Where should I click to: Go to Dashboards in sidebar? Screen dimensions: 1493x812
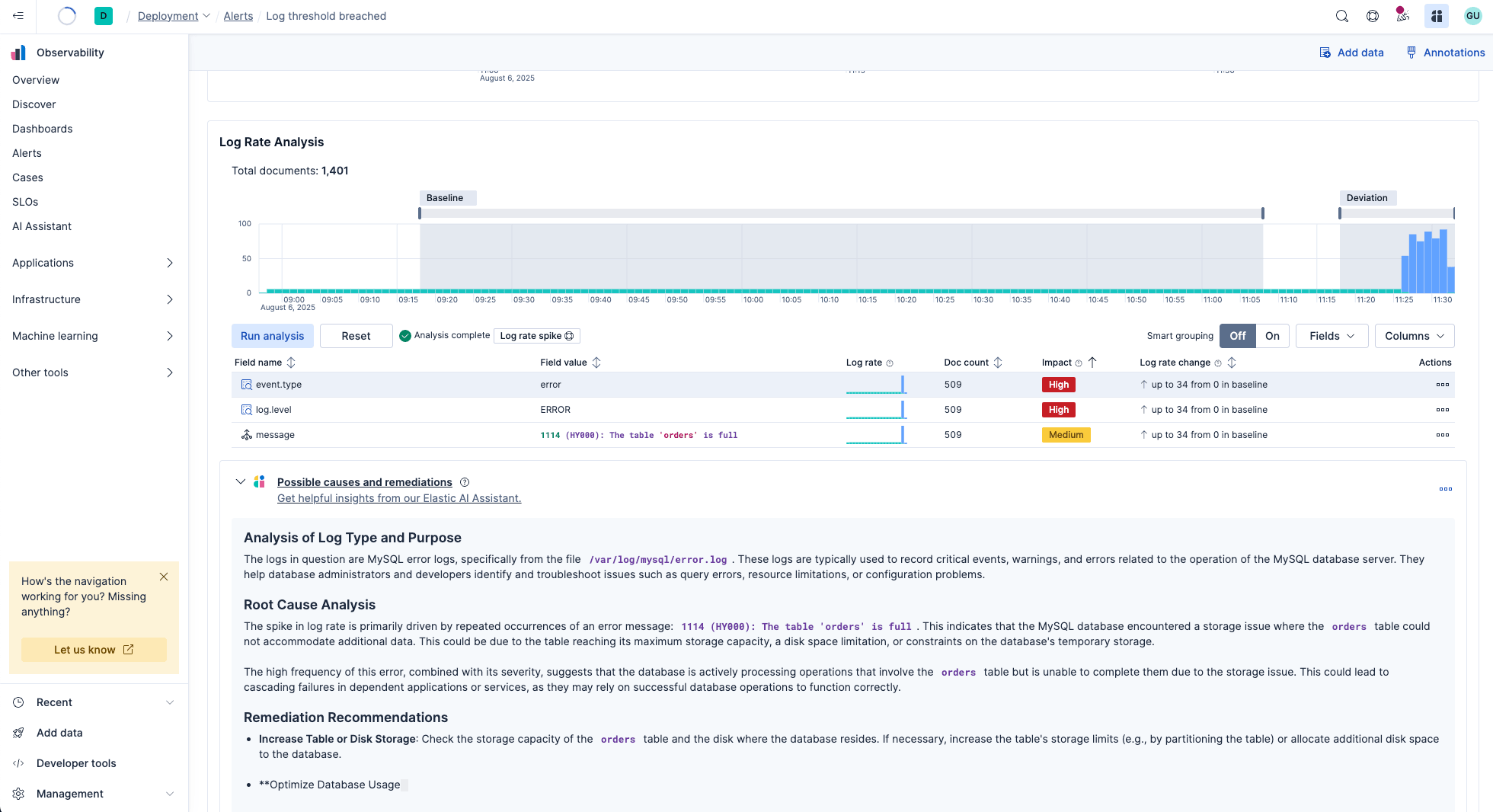(x=43, y=129)
